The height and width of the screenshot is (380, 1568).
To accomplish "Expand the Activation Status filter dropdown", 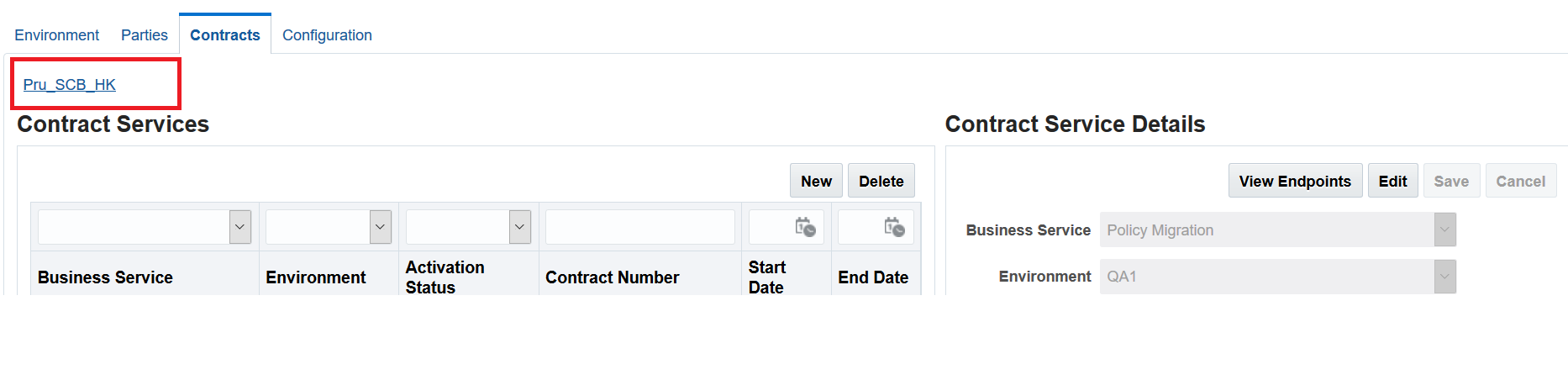I will (x=520, y=227).
